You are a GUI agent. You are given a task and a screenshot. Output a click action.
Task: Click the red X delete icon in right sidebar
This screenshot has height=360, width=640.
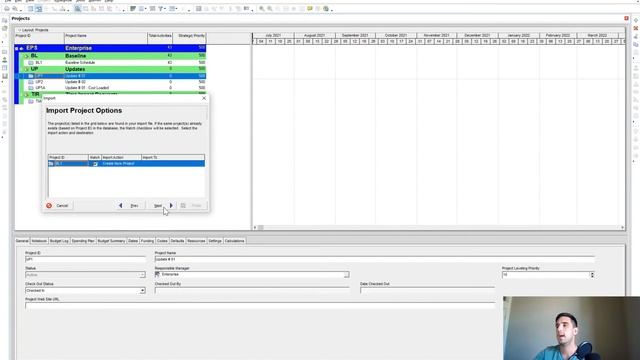636,29
